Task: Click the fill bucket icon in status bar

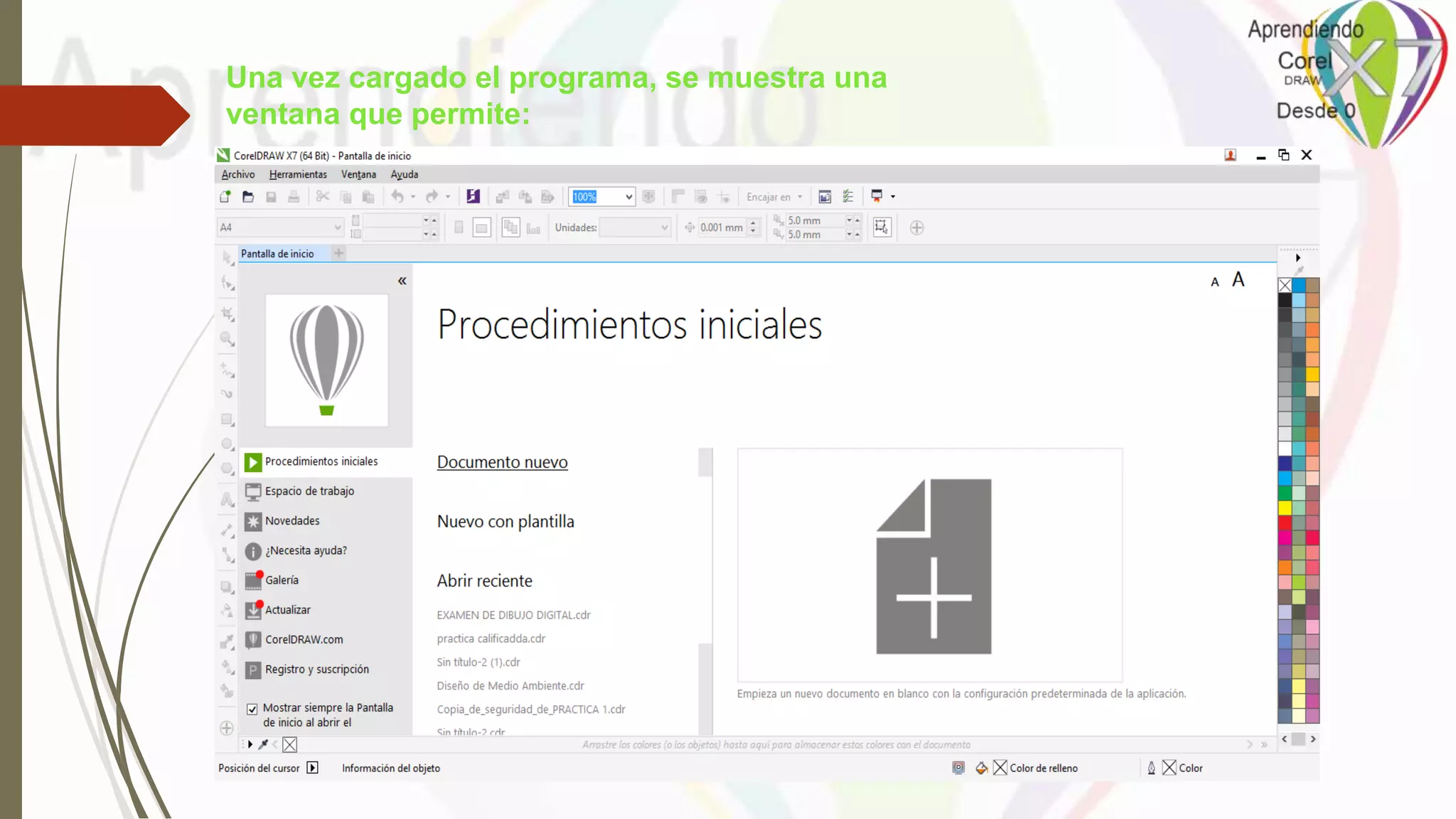Action: 982,768
